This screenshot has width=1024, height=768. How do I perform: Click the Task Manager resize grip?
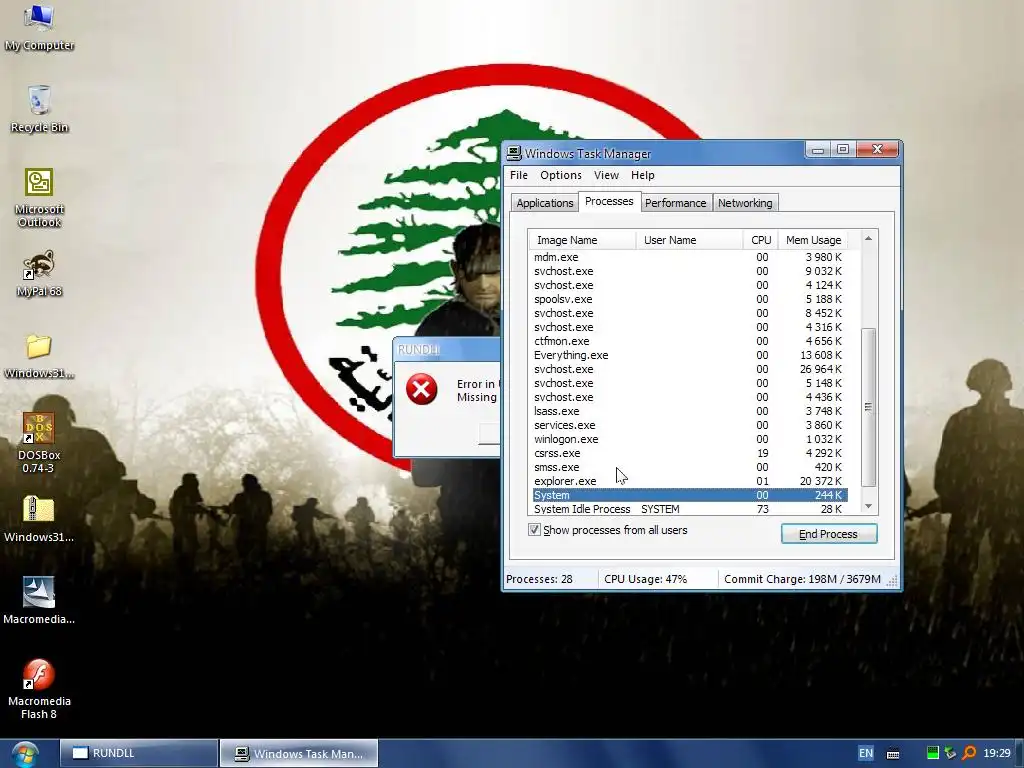pyautogui.click(x=892, y=581)
